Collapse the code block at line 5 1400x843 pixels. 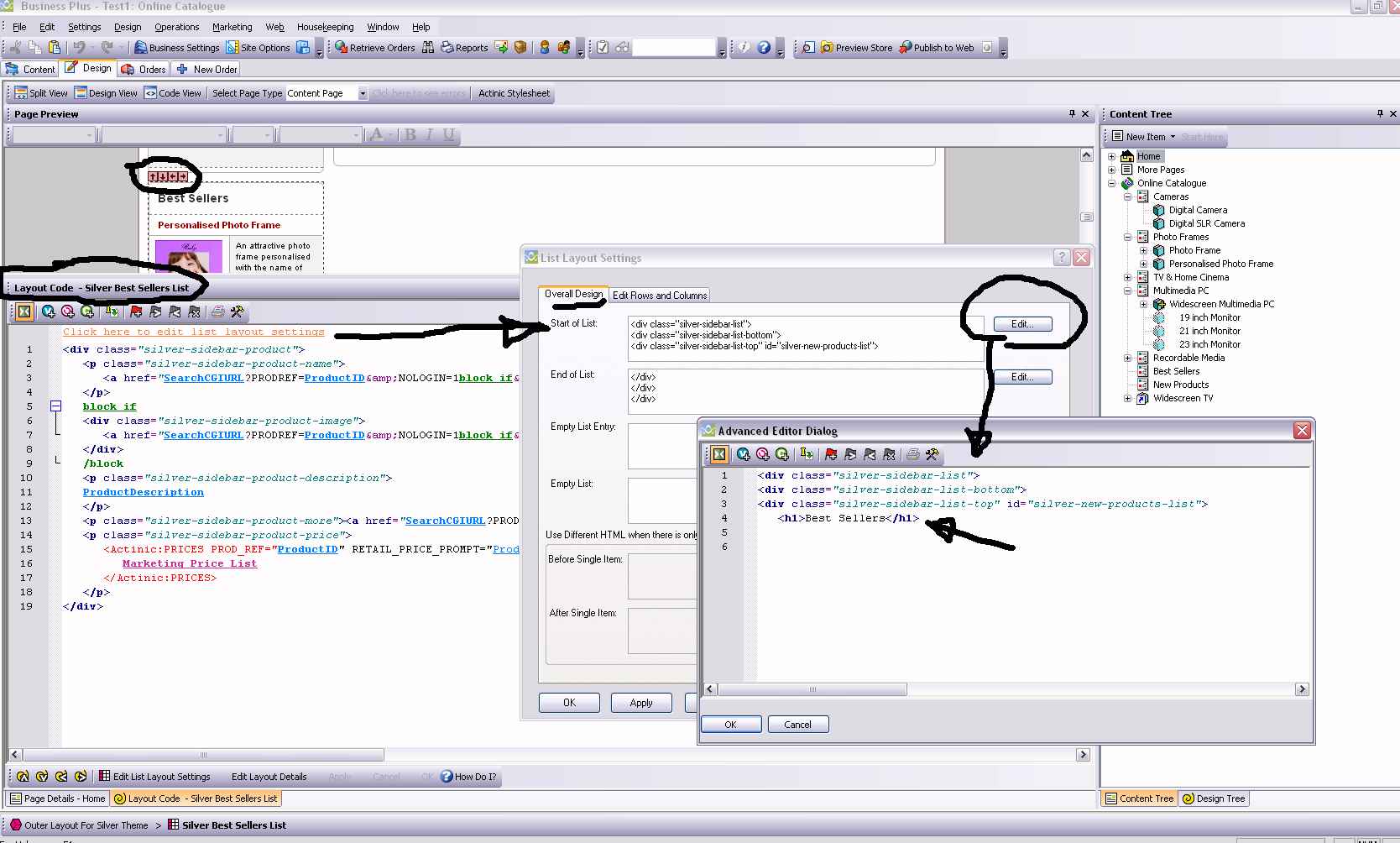coord(56,406)
